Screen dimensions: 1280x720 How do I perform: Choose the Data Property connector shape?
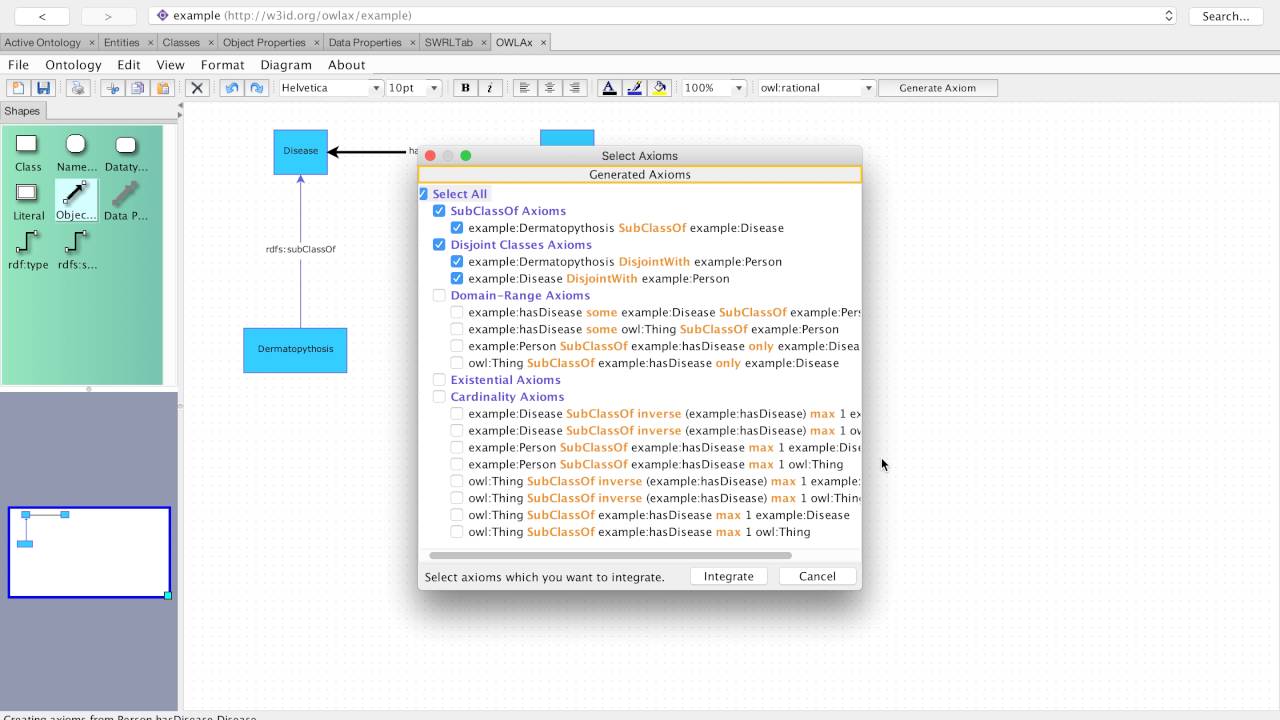(x=126, y=201)
